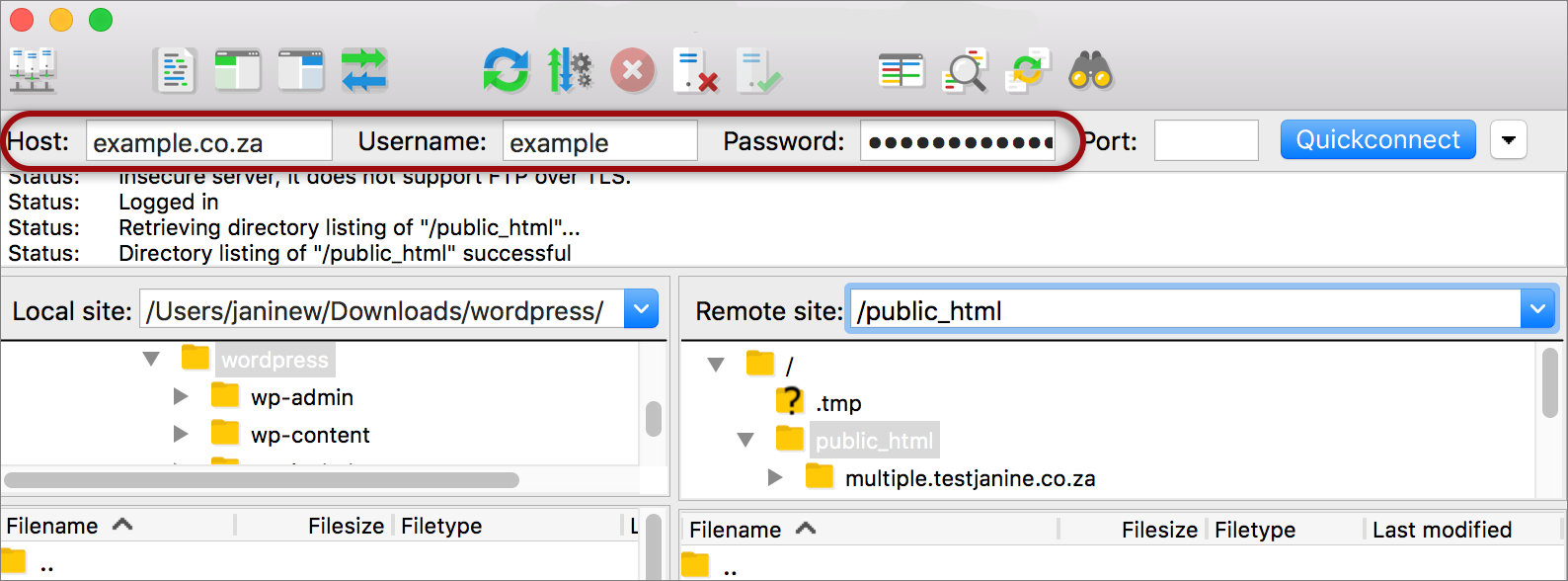This screenshot has height=581, width=1568.
Task: Select multiple.testjanine.co.za remote folder
Action: [970, 478]
